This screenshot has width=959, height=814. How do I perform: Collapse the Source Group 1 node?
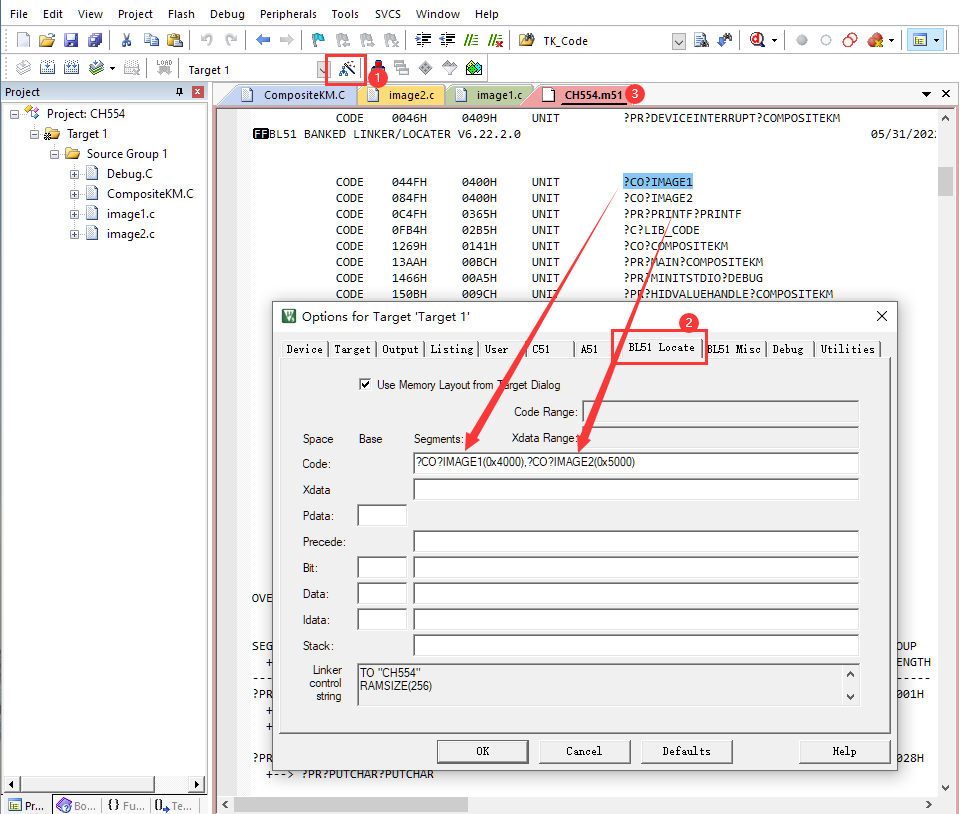(x=54, y=154)
